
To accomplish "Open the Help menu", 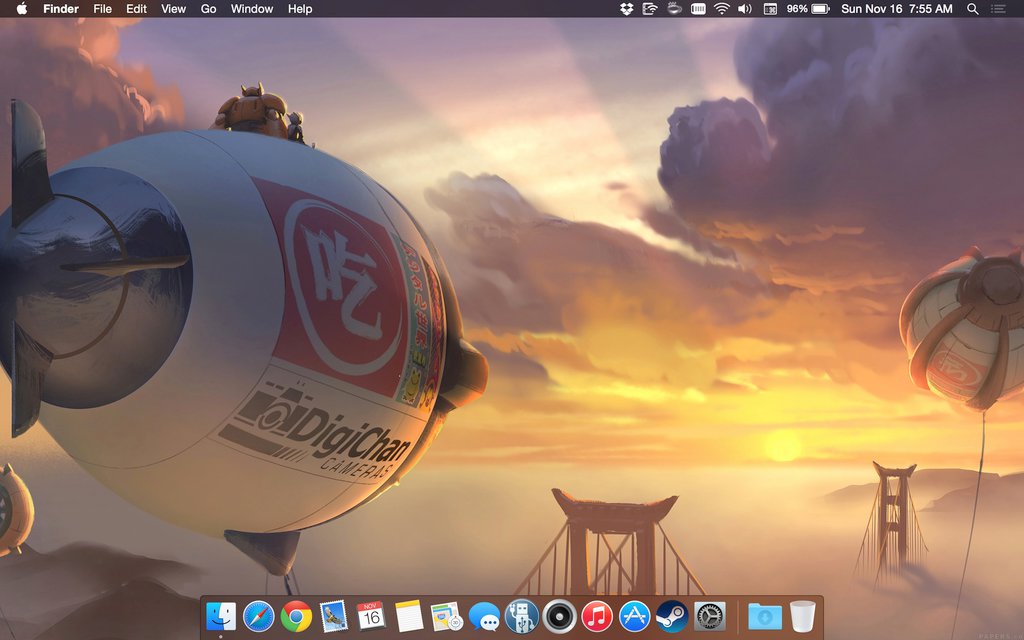I will [300, 8].
